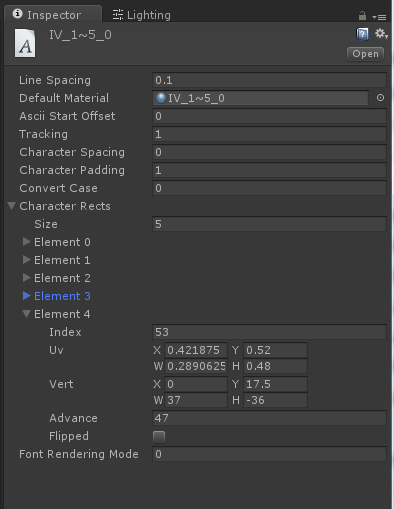Collapse the Character Rects array

click(x=12, y=206)
